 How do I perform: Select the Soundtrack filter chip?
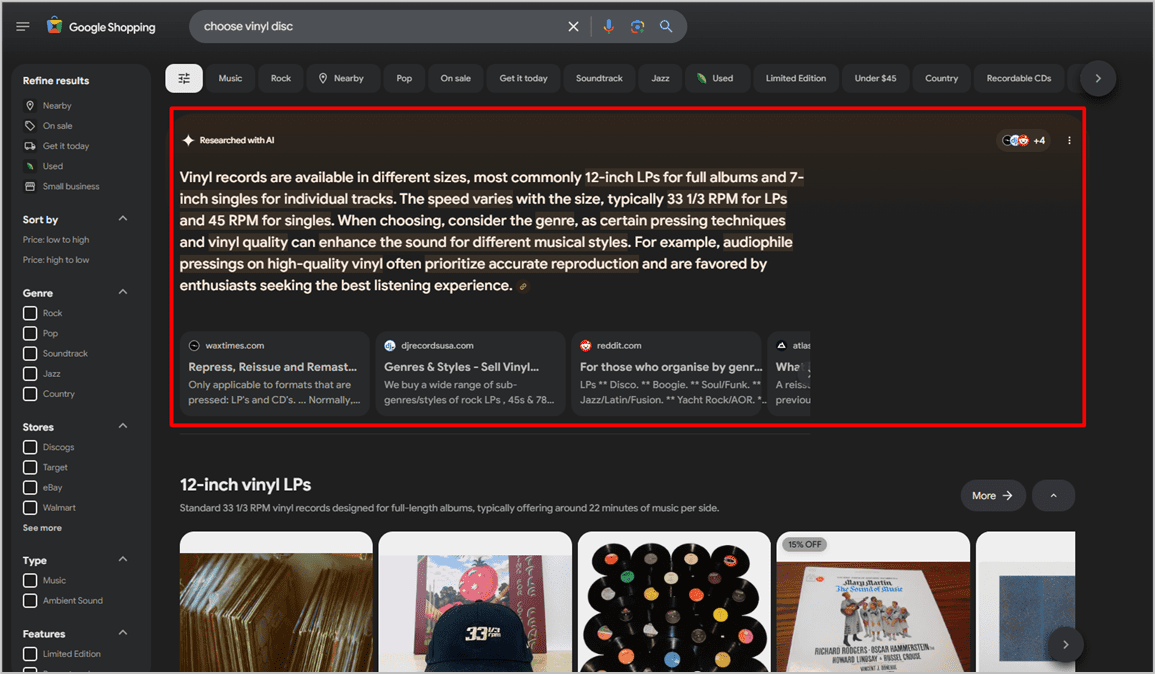pyautogui.click(x=599, y=78)
